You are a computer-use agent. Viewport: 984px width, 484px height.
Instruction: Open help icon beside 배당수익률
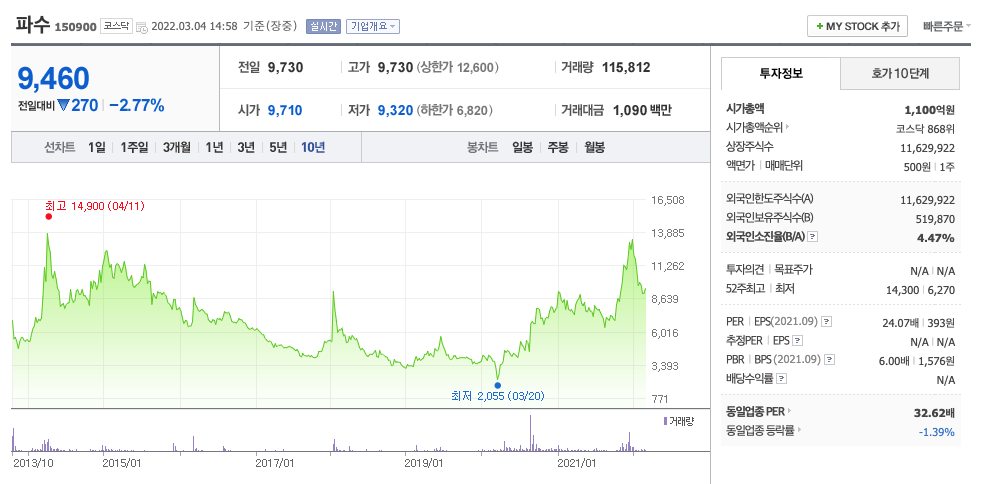tap(781, 379)
